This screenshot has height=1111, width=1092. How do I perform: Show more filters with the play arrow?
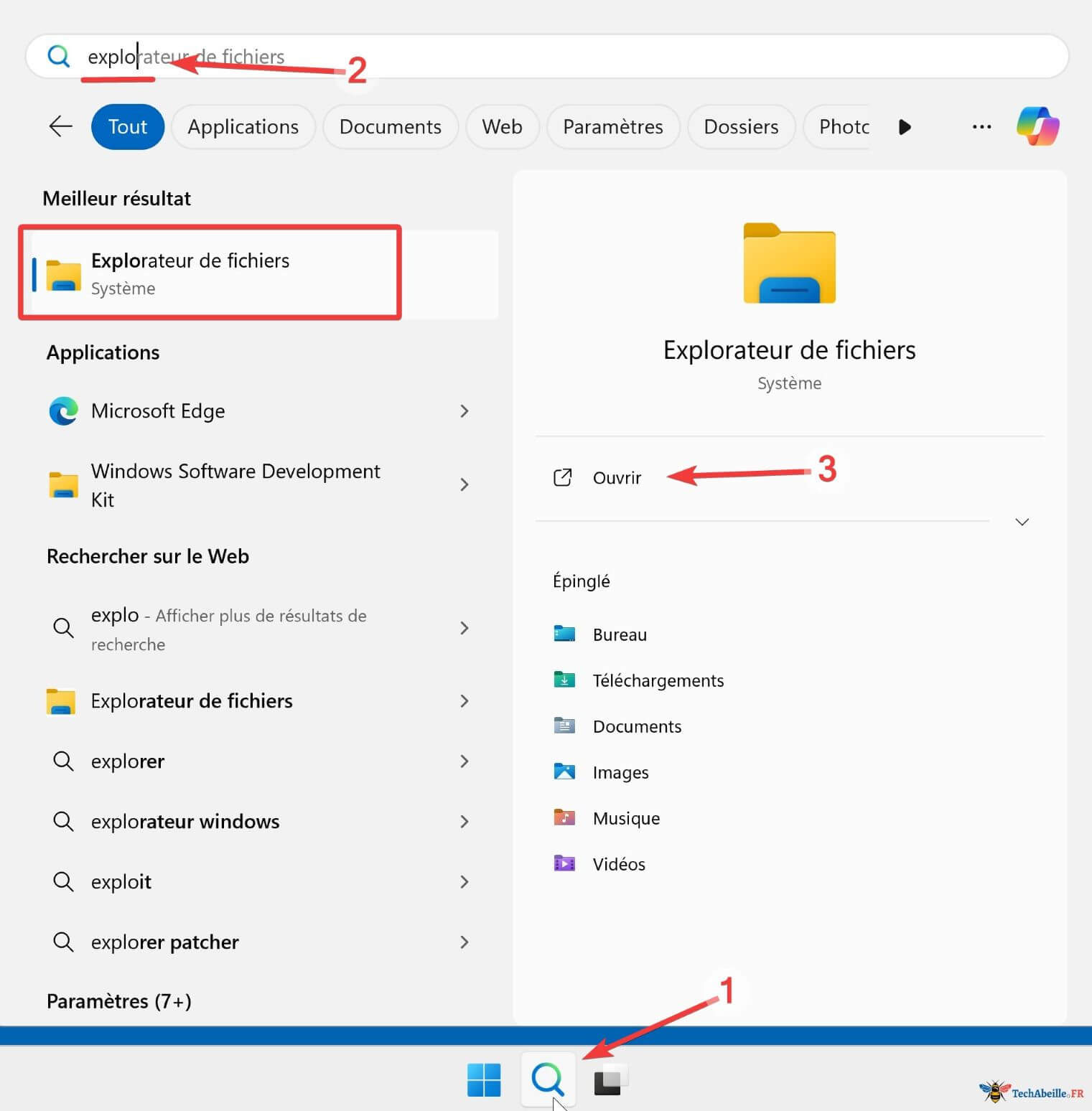[905, 127]
